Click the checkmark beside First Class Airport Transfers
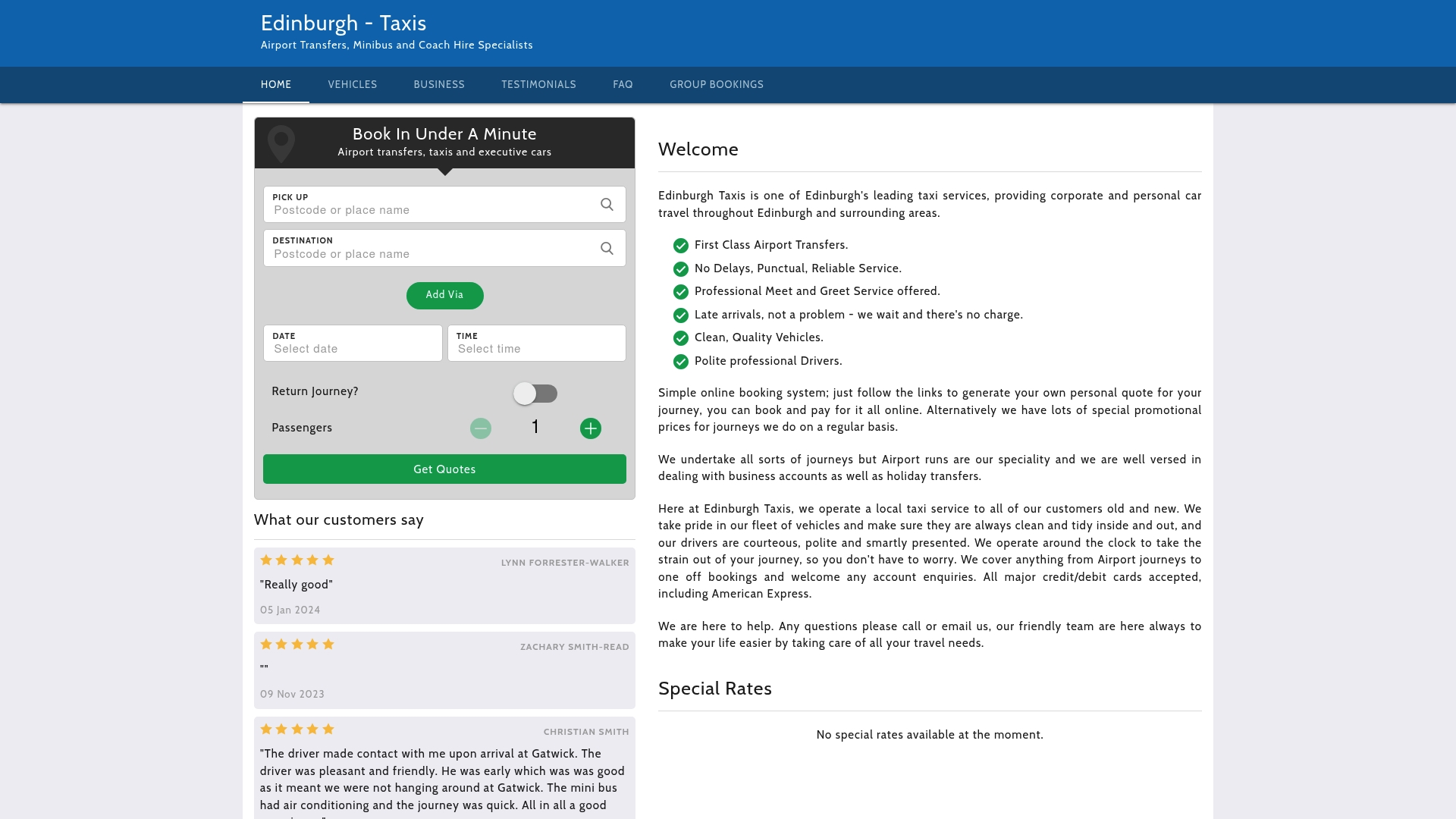The width and height of the screenshot is (1456, 819). [x=680, y=246]
